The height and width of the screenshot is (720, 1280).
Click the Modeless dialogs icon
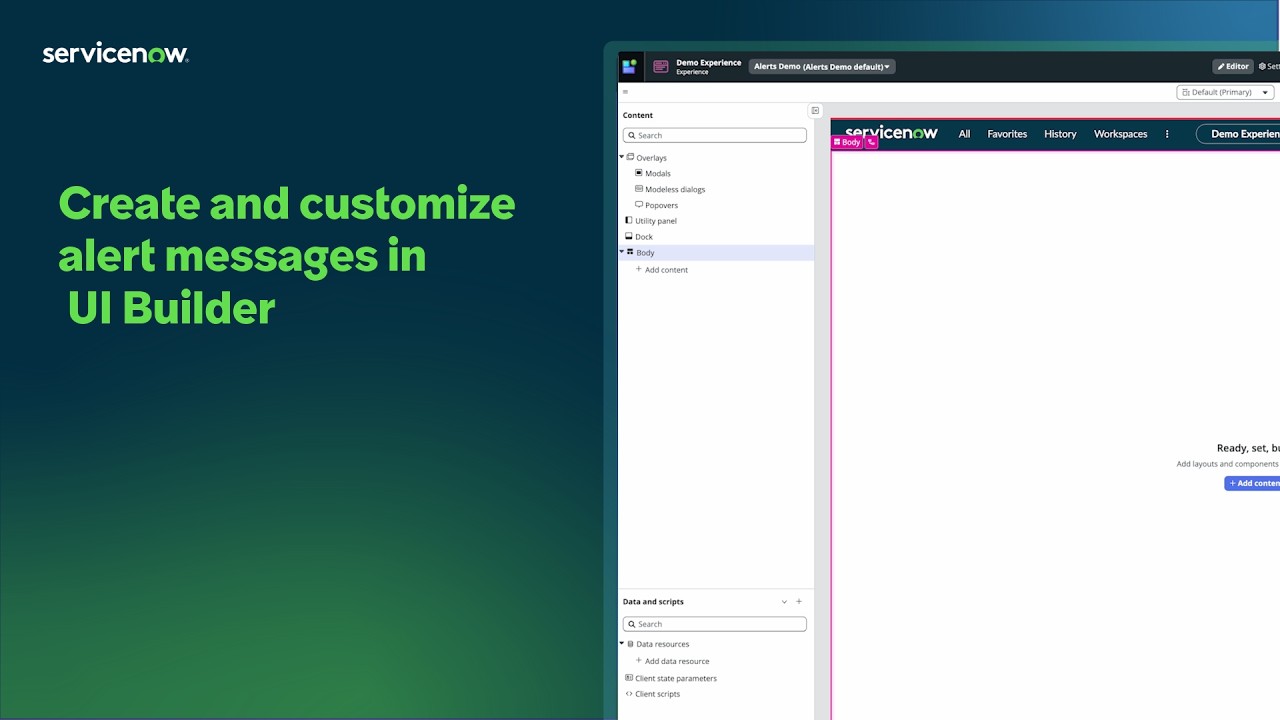(x=639, y=189)
